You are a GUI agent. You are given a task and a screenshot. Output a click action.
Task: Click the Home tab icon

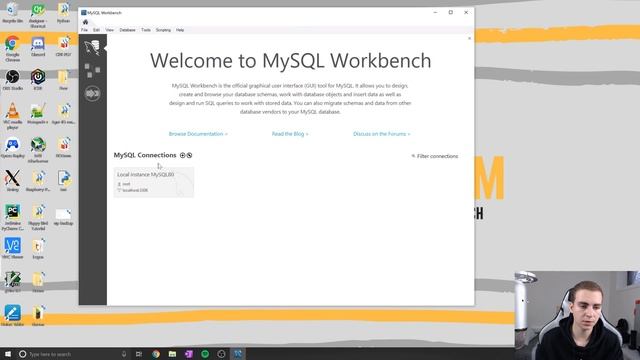point(85,22)
